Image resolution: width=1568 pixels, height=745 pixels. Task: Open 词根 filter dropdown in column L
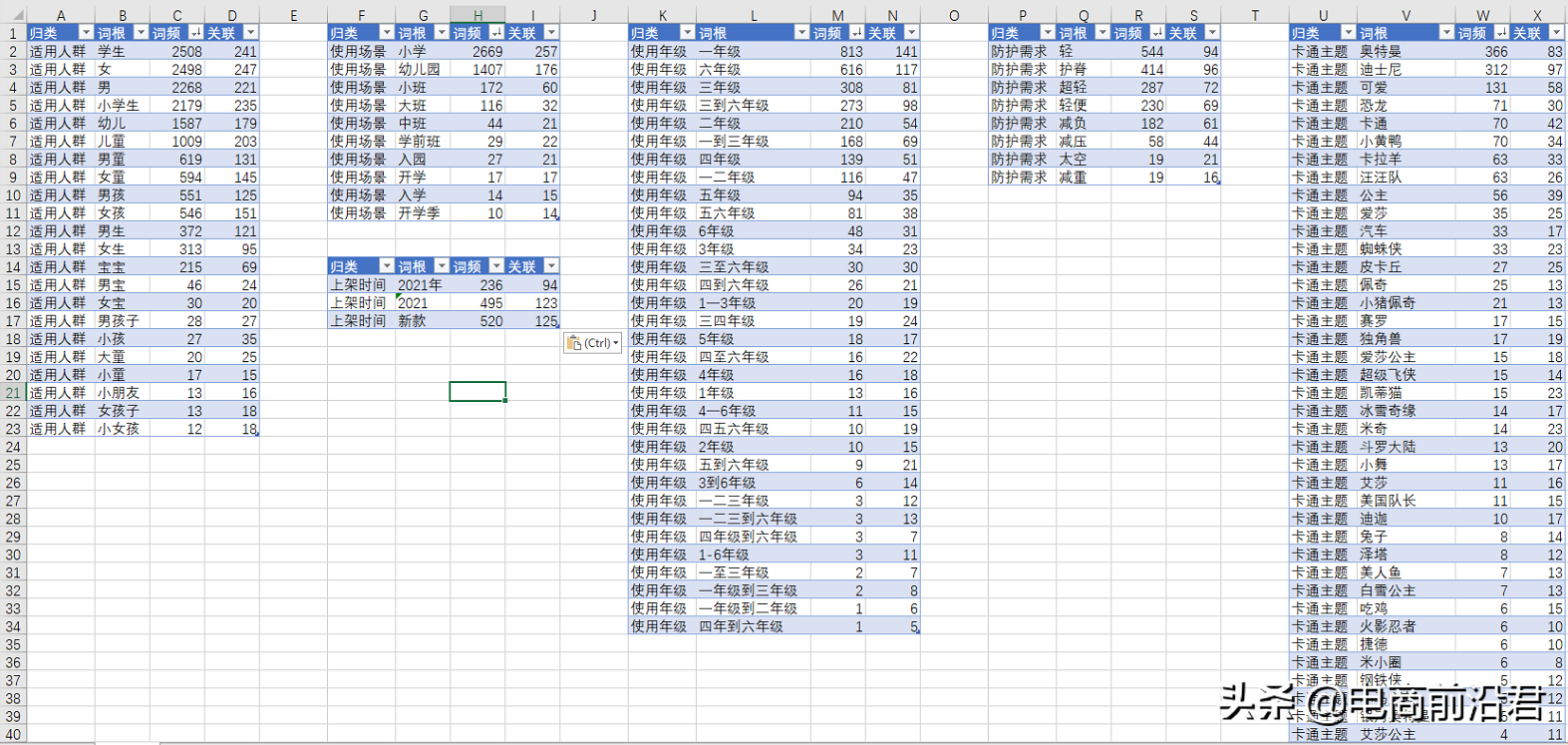click(x=801, y=33)
